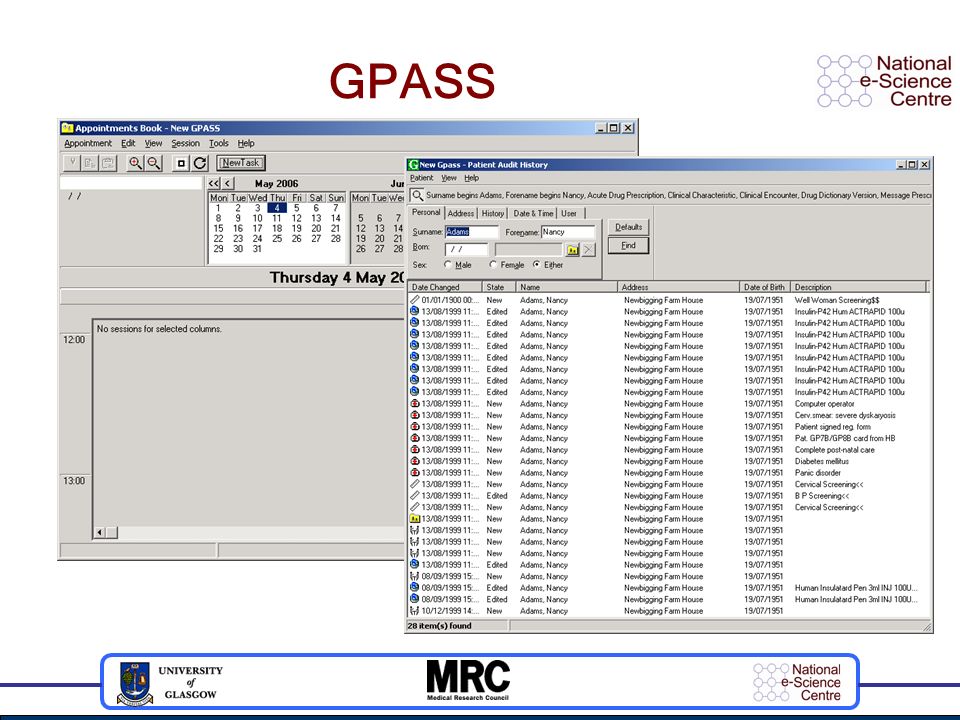Image resolution: width=960 pixels, height=720 pixels.
Task: Click yellow icon in Appointments Book title bar
Action: click(67, 128)
